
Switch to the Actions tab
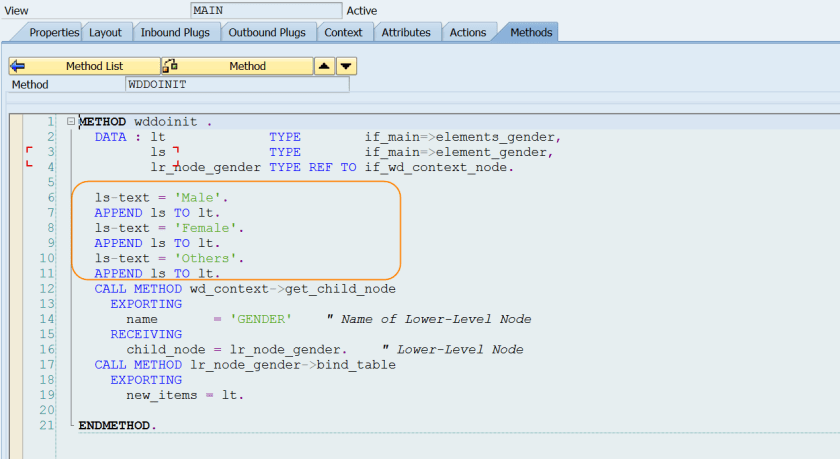pyautogui.click(x=467, y=32)
